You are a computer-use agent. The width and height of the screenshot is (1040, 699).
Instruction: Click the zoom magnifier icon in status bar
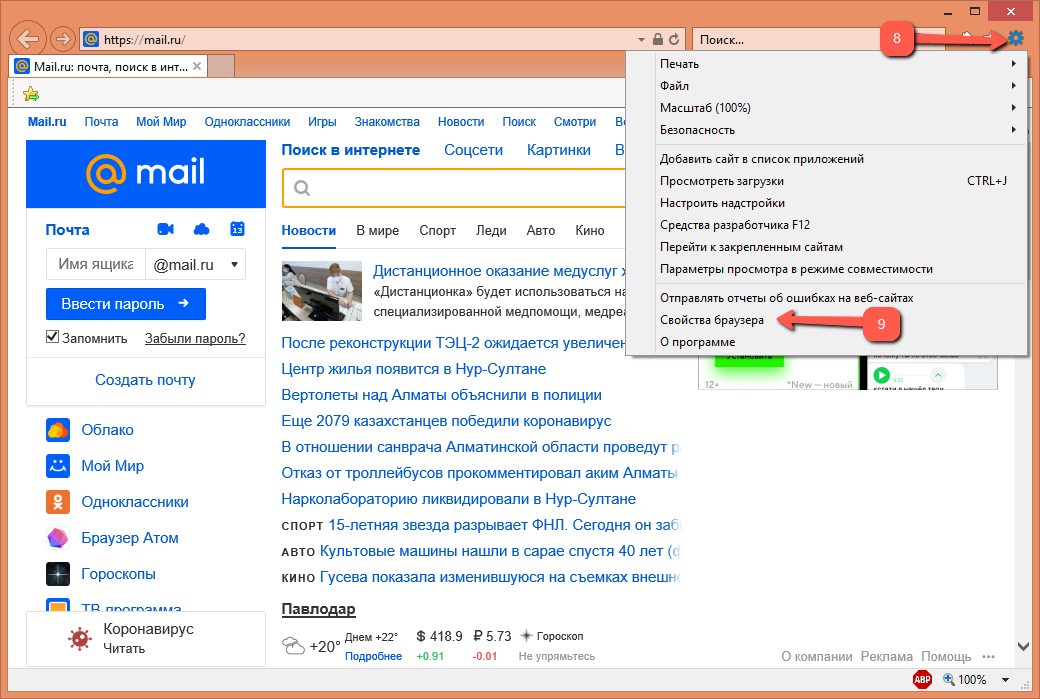coord(948,679)
